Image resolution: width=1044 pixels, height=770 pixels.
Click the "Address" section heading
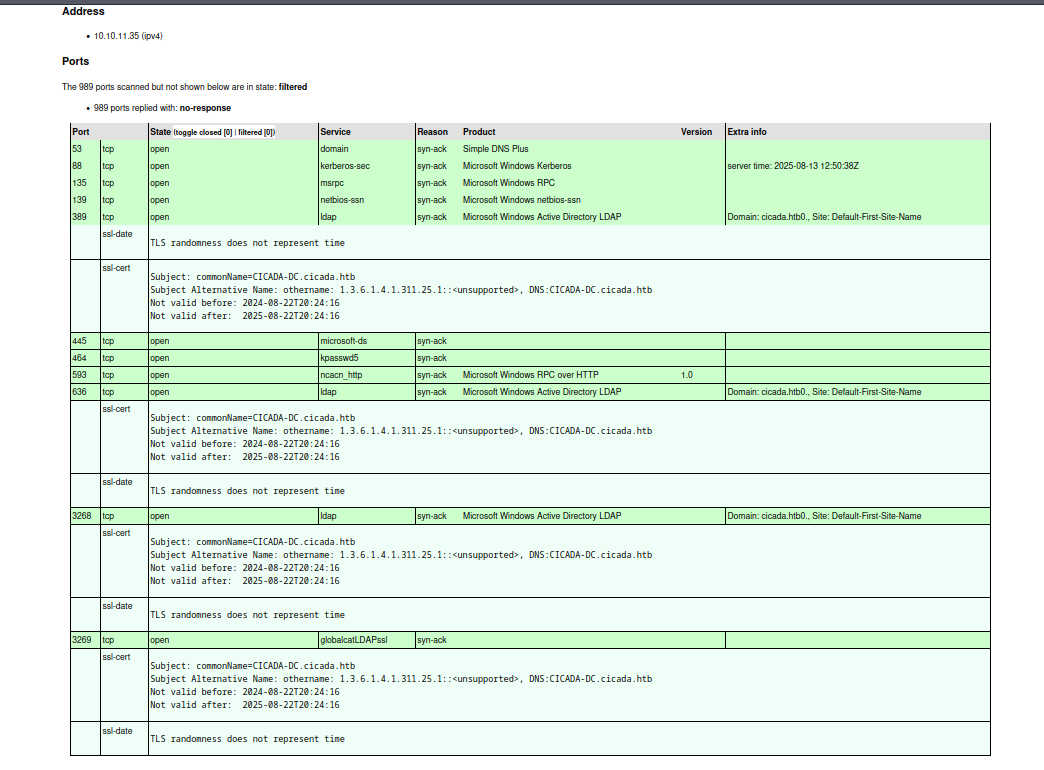[83, 11]
